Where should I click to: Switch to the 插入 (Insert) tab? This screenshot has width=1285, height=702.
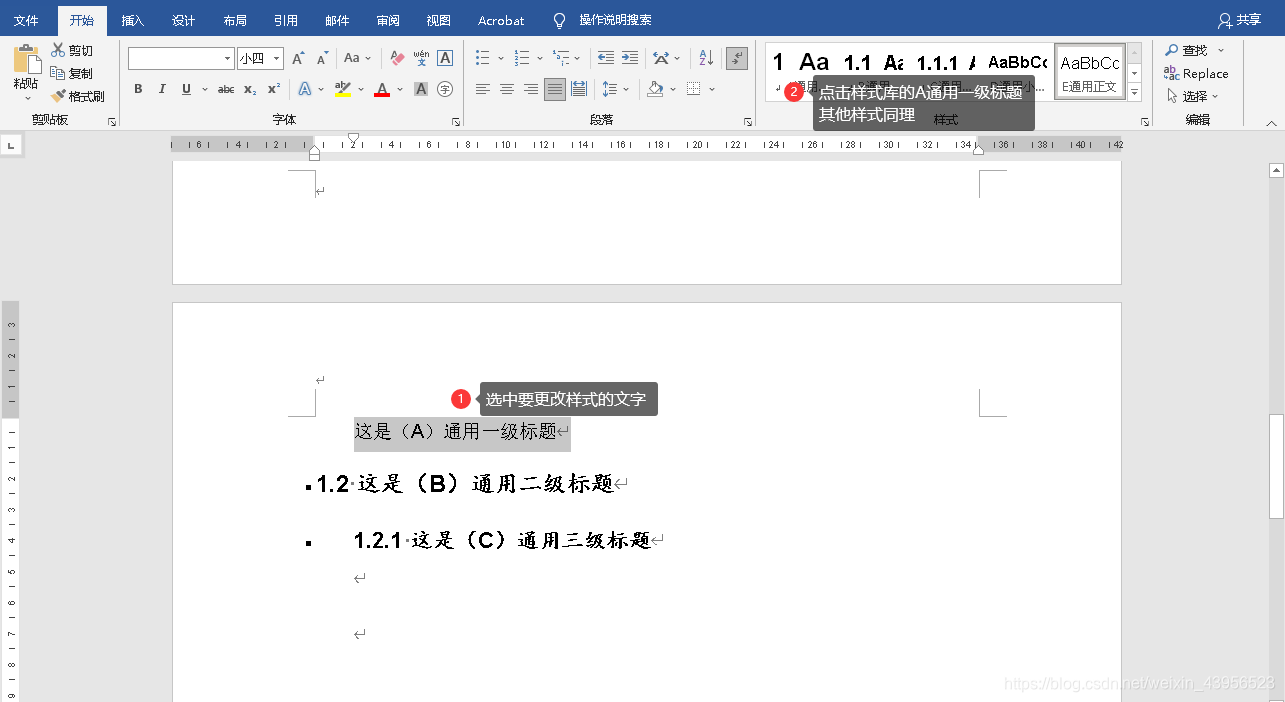pyautogui.click(x=133, y=20)
